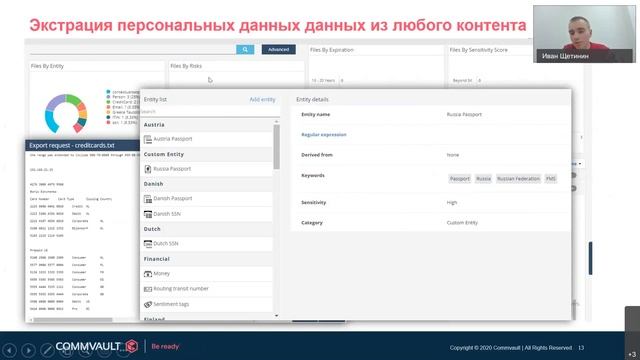640x360 pixels.
Task: Click the Derived from value None
Action: coord(453,155)
